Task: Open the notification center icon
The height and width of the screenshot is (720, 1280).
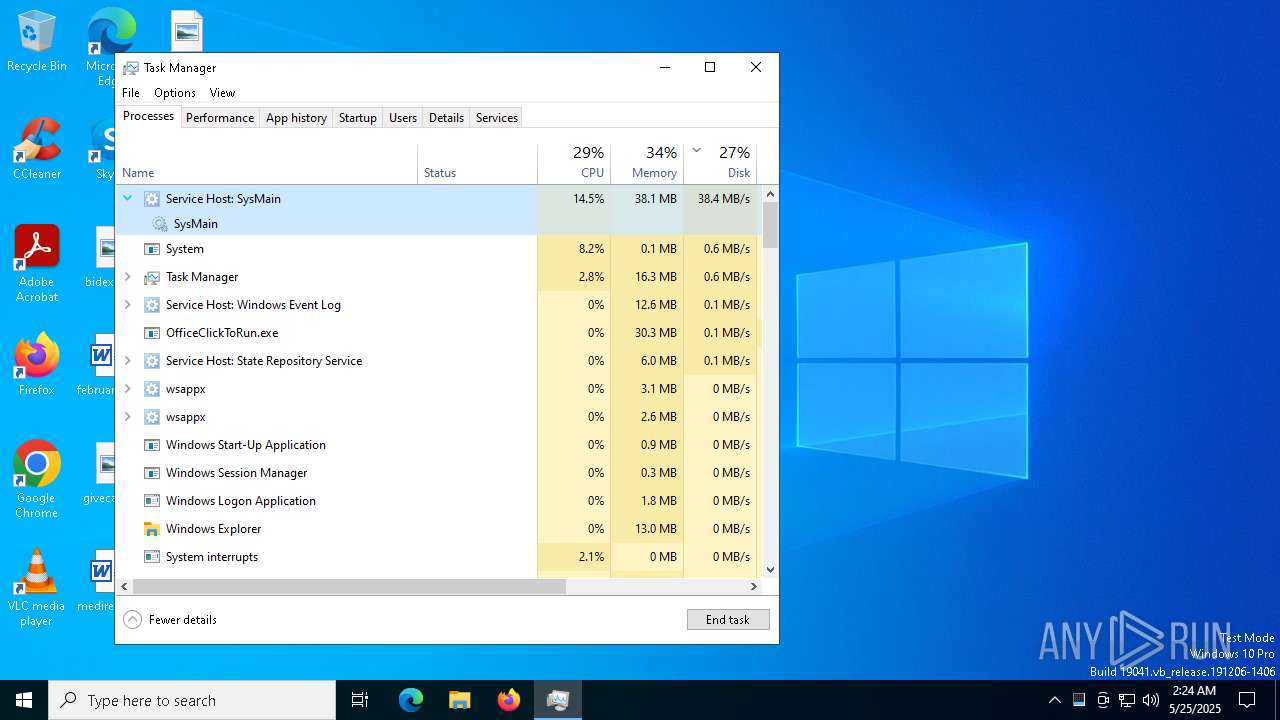Action: tap(1247, 700)
